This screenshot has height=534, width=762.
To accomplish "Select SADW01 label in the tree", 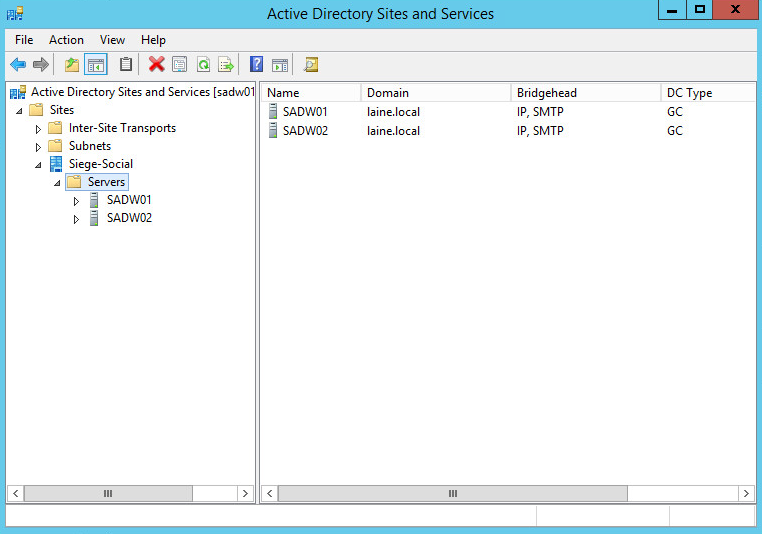I will click(129, 200).
